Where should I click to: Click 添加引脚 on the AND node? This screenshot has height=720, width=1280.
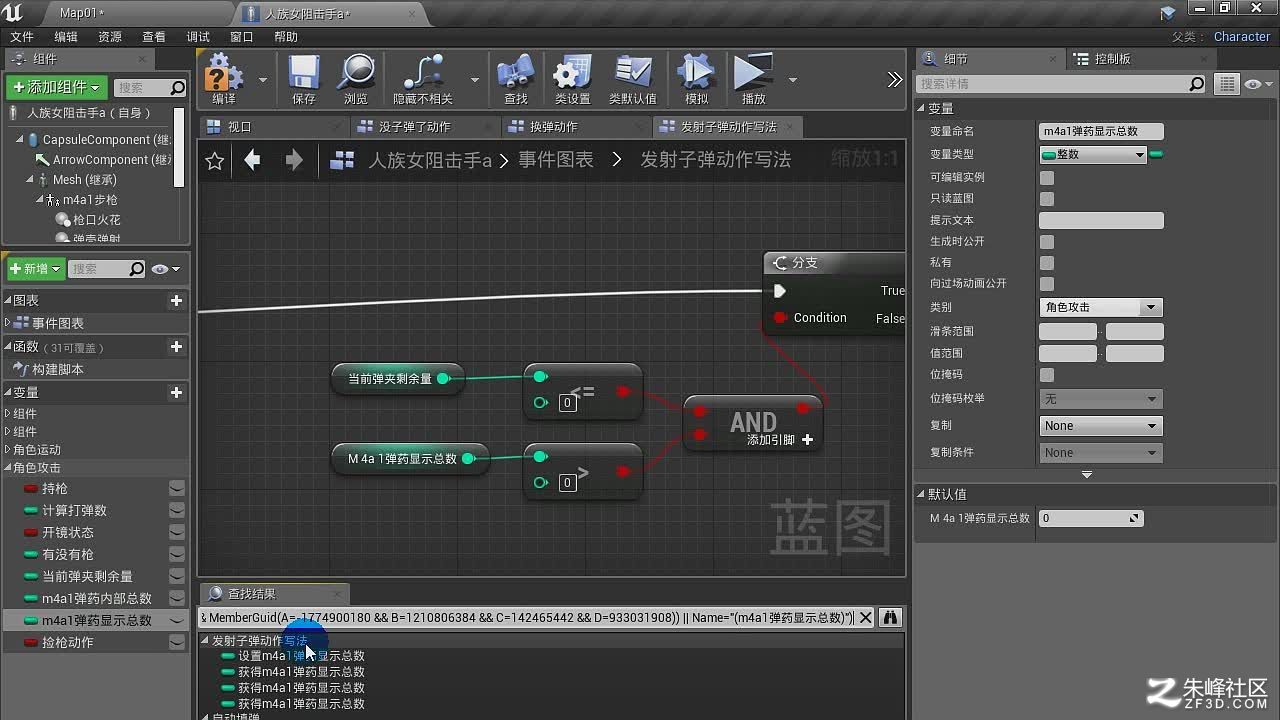click(780, 440)
